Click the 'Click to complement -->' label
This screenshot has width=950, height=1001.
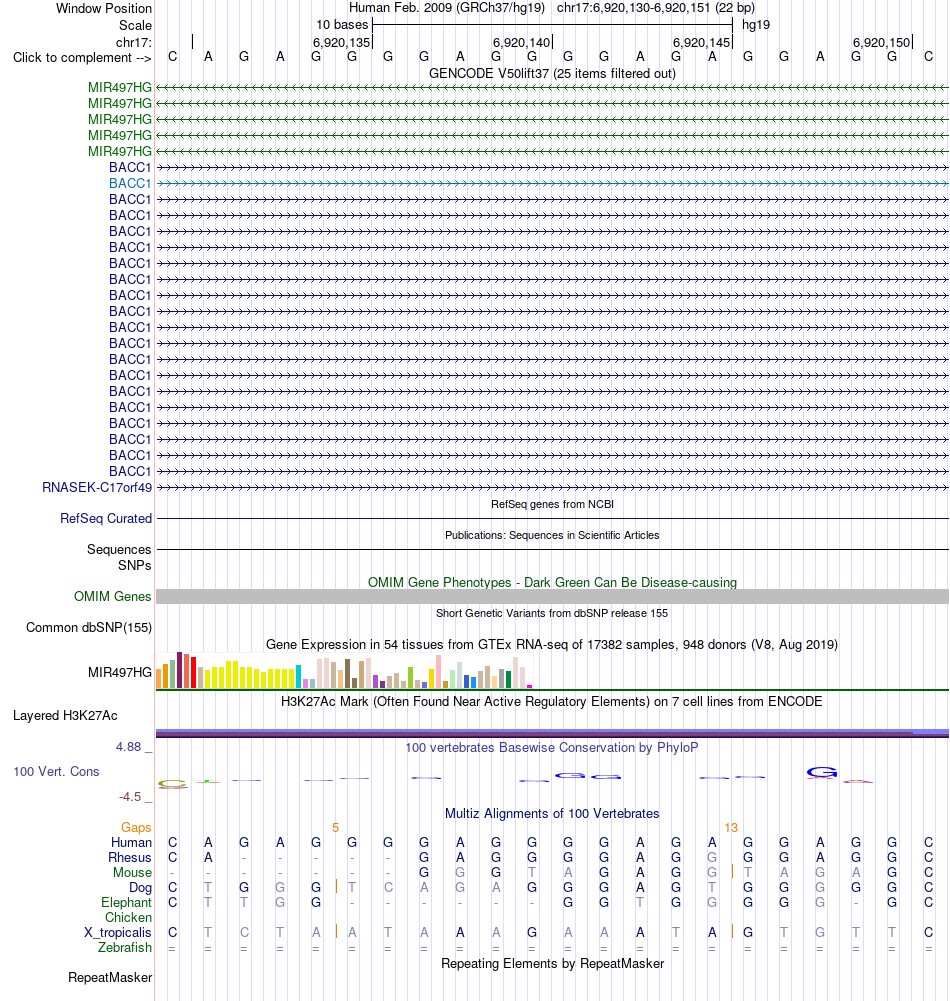point(82,57)
